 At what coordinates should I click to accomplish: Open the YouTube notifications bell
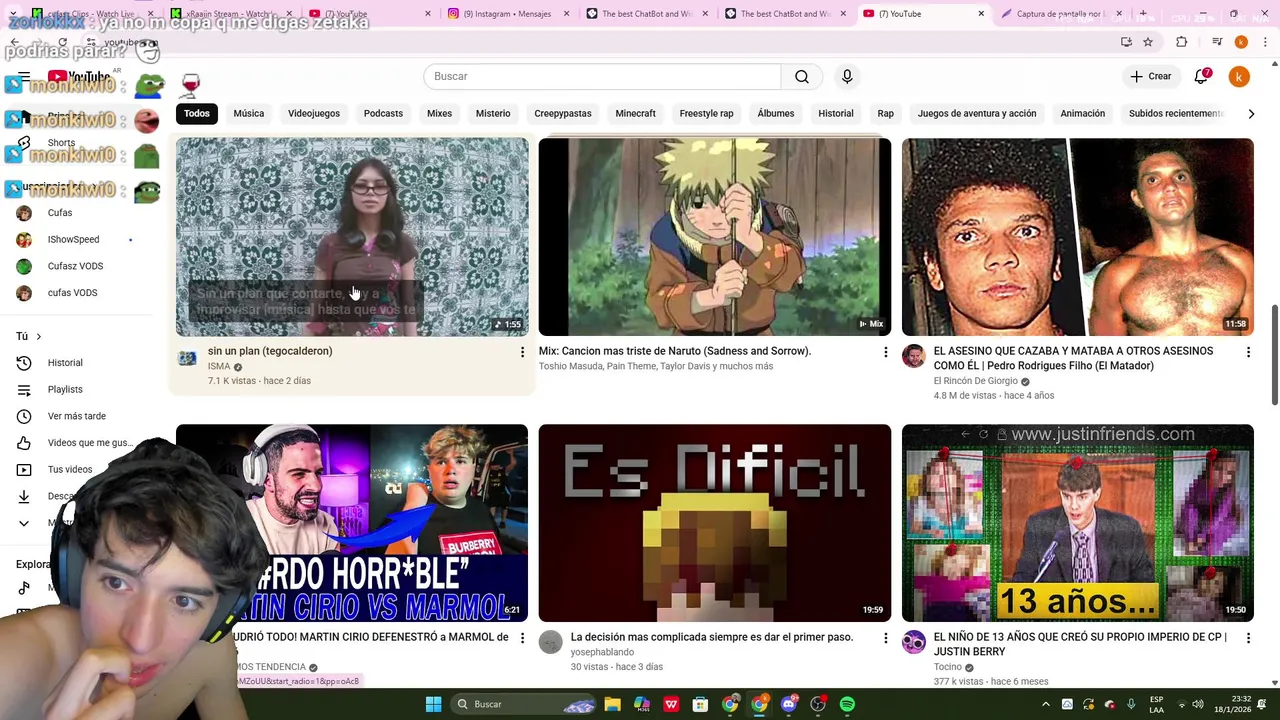pyautogui.click(x=1202, y=77)
